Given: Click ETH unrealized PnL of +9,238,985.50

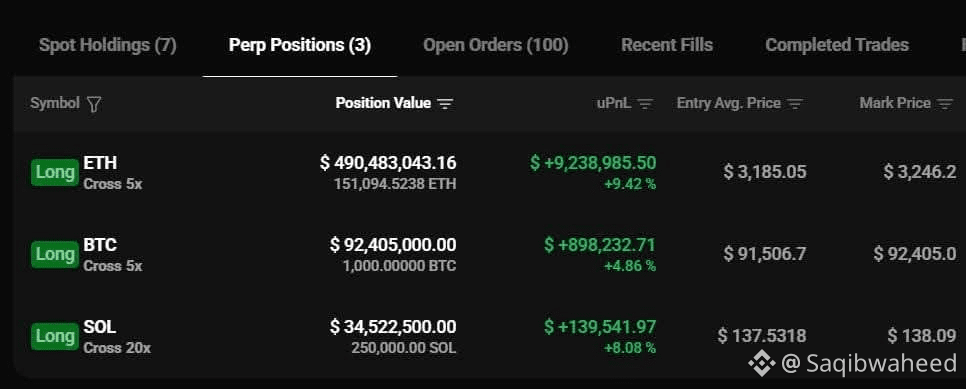Looking at the screenshot, I should click(x=593, y=163).
